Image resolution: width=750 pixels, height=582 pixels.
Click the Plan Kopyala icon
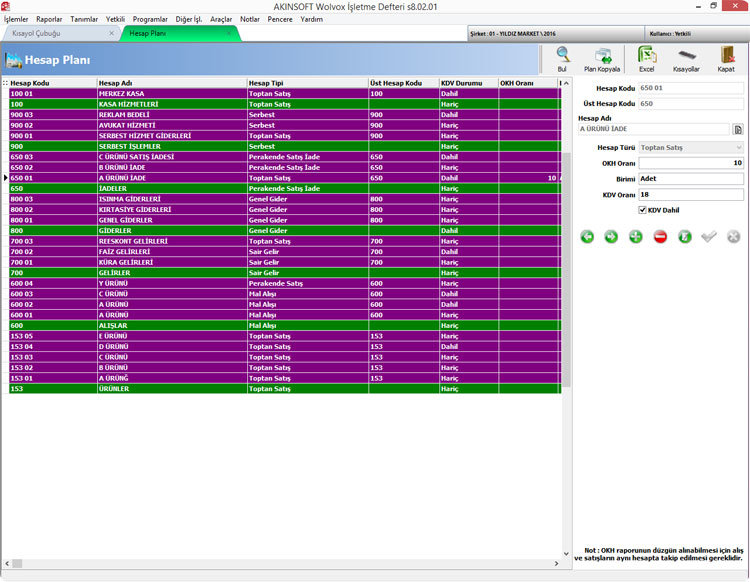pos(602,59)
